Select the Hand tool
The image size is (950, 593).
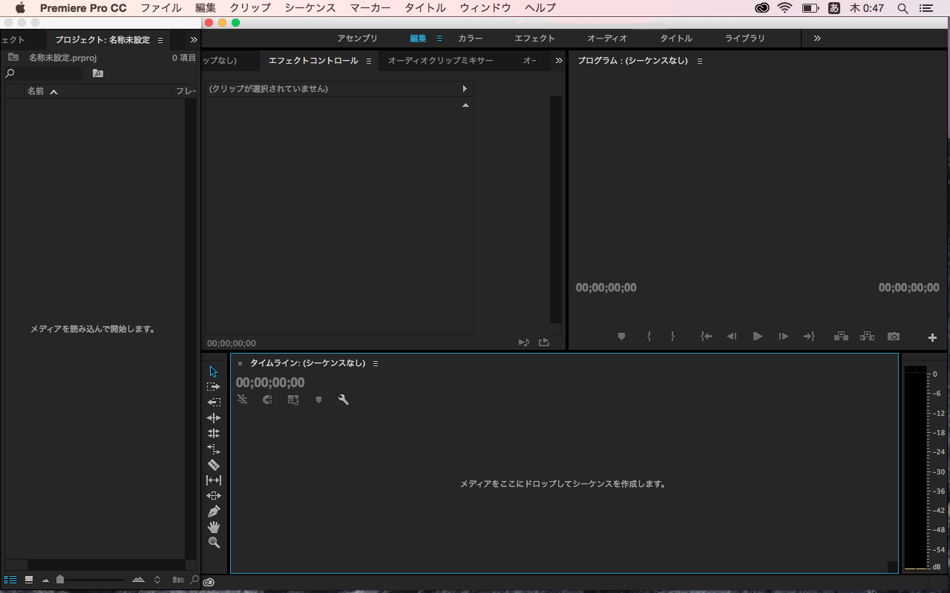(x=213, y=527)
